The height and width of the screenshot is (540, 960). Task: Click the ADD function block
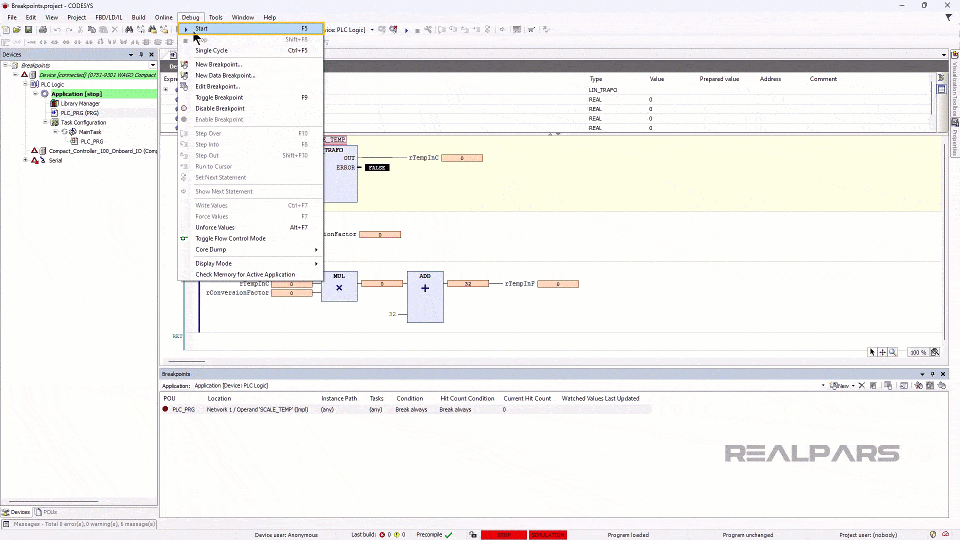tap(425, 297)
